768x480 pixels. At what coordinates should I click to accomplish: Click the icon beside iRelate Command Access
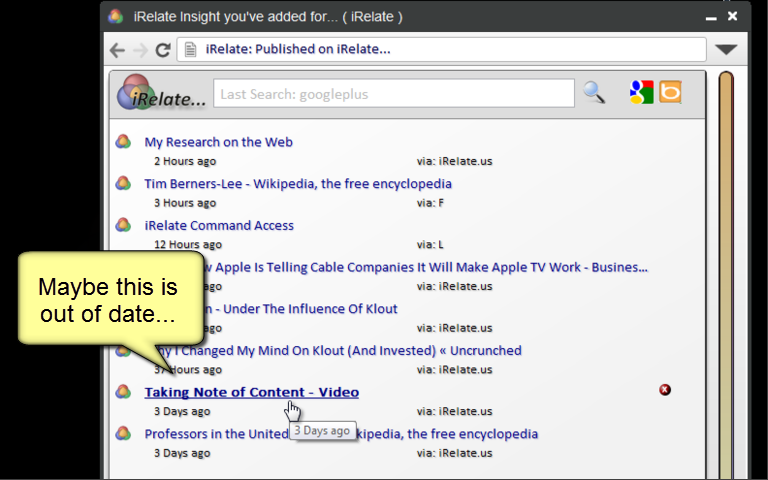coord(123,225)
